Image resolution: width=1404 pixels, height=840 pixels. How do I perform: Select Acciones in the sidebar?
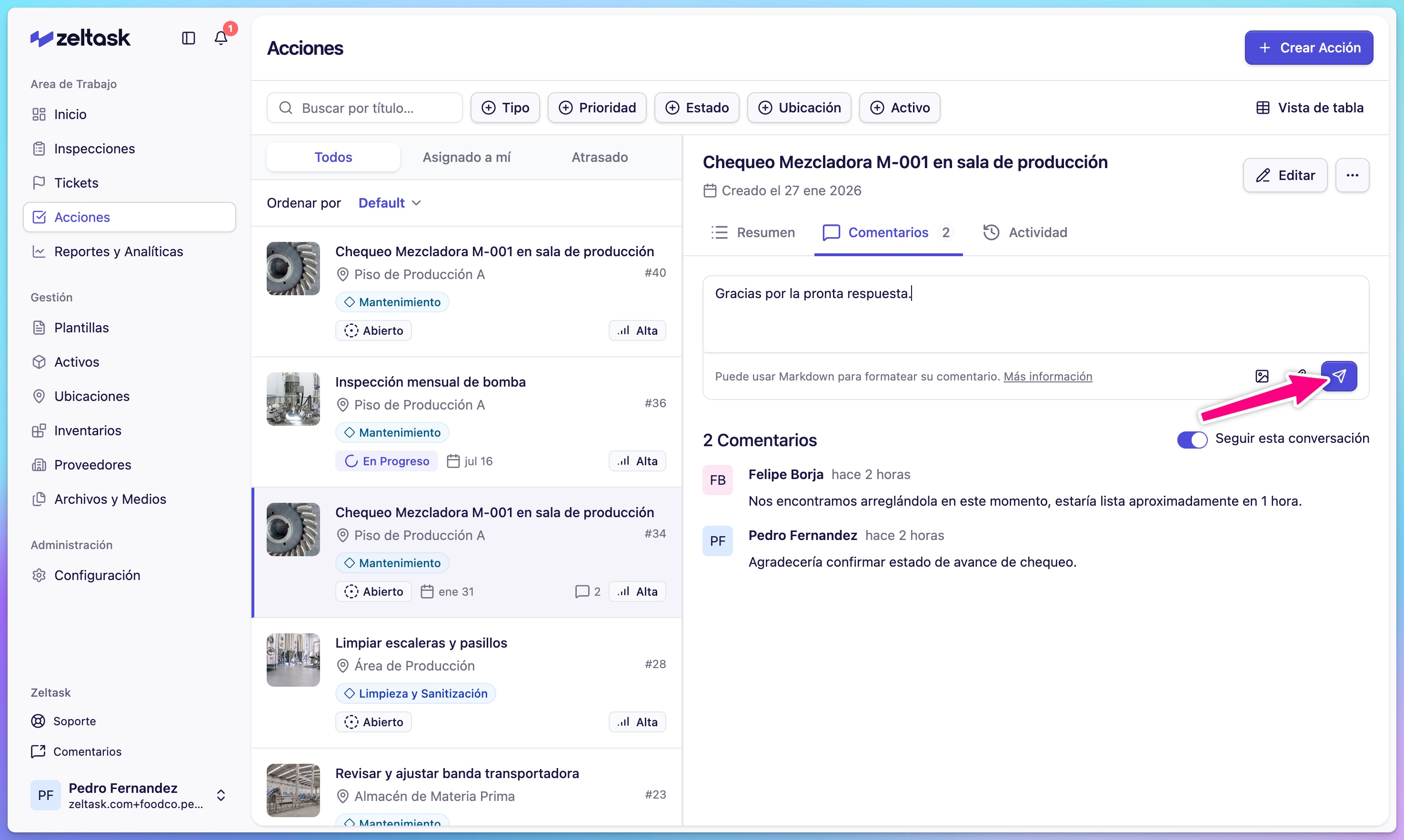[129, 217]
